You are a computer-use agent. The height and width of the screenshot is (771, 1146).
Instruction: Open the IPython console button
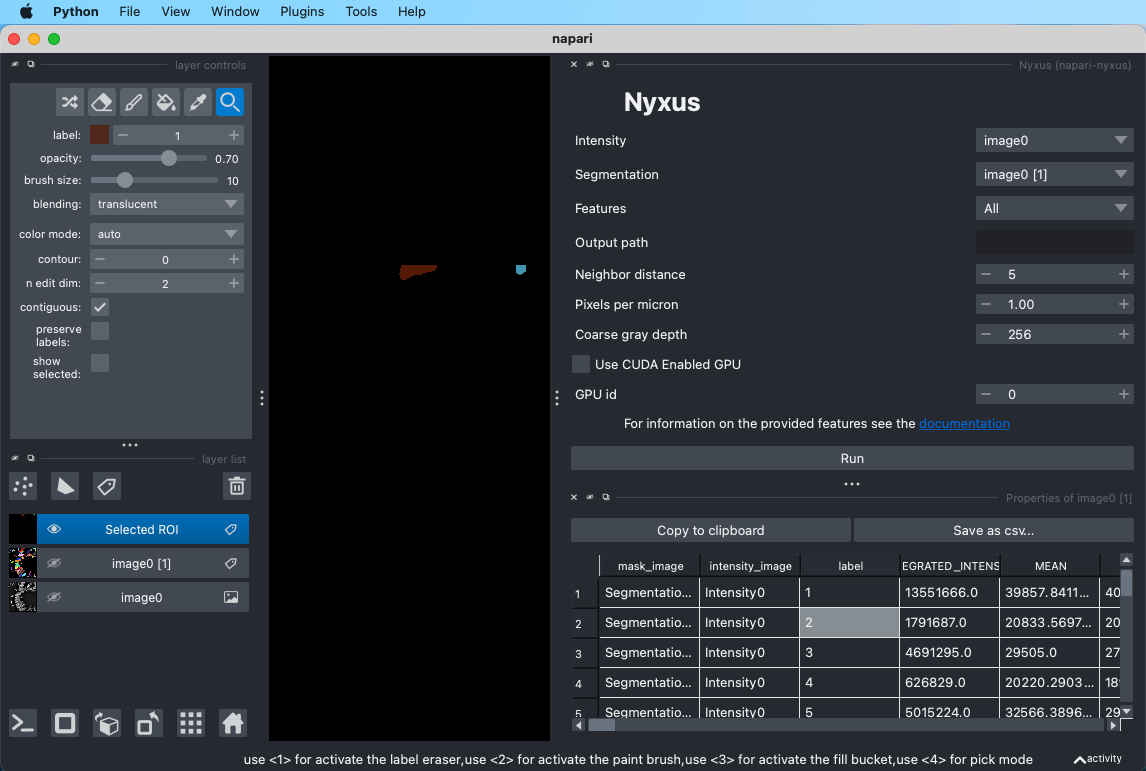click(x=23, y=723)
